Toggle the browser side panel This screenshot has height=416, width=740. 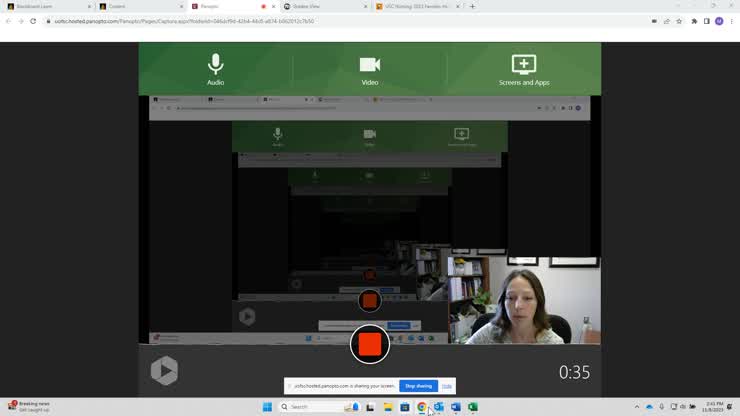(706, 21)
